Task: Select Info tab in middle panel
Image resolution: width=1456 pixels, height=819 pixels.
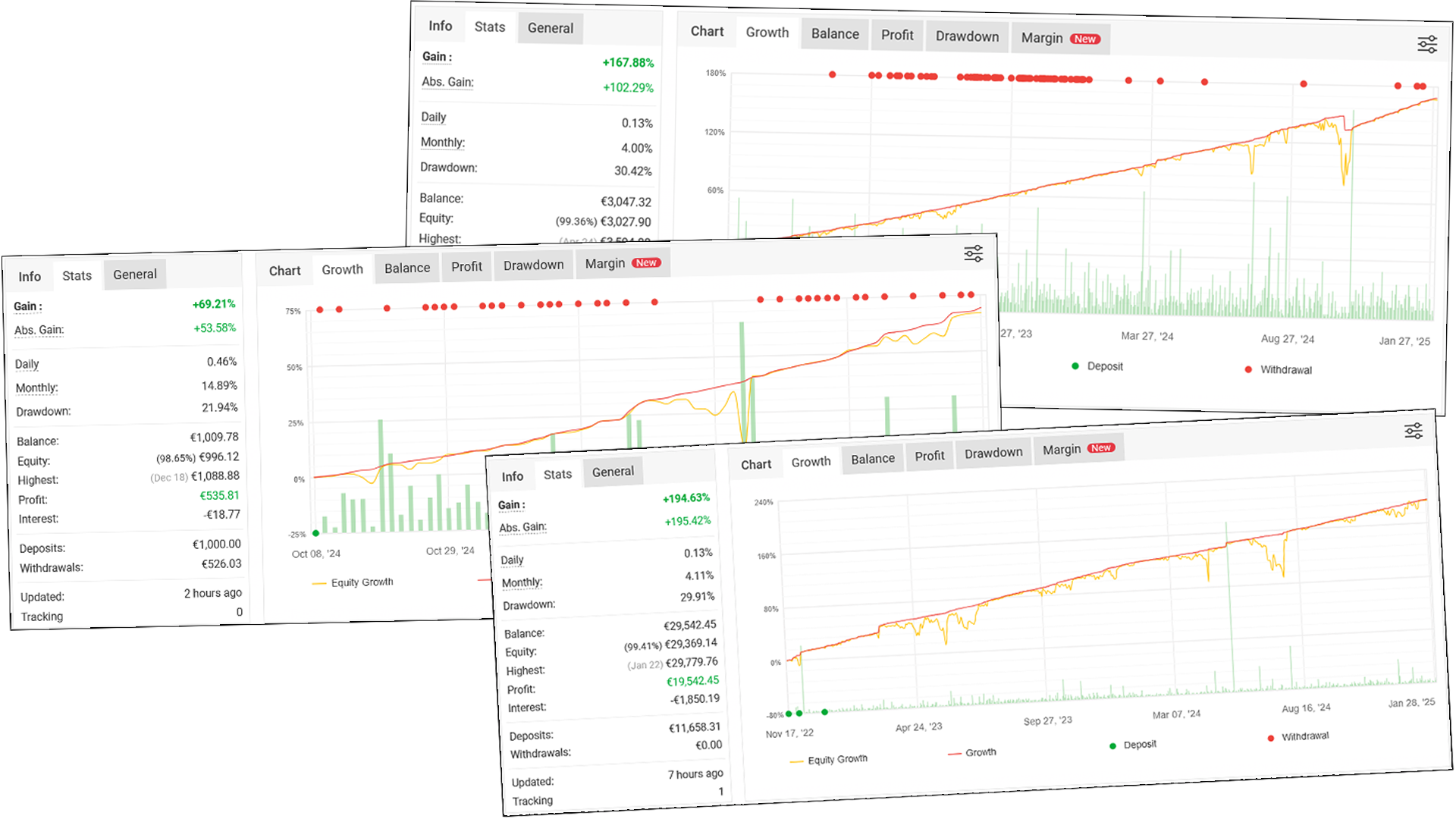Action: [x=30, y=277]
